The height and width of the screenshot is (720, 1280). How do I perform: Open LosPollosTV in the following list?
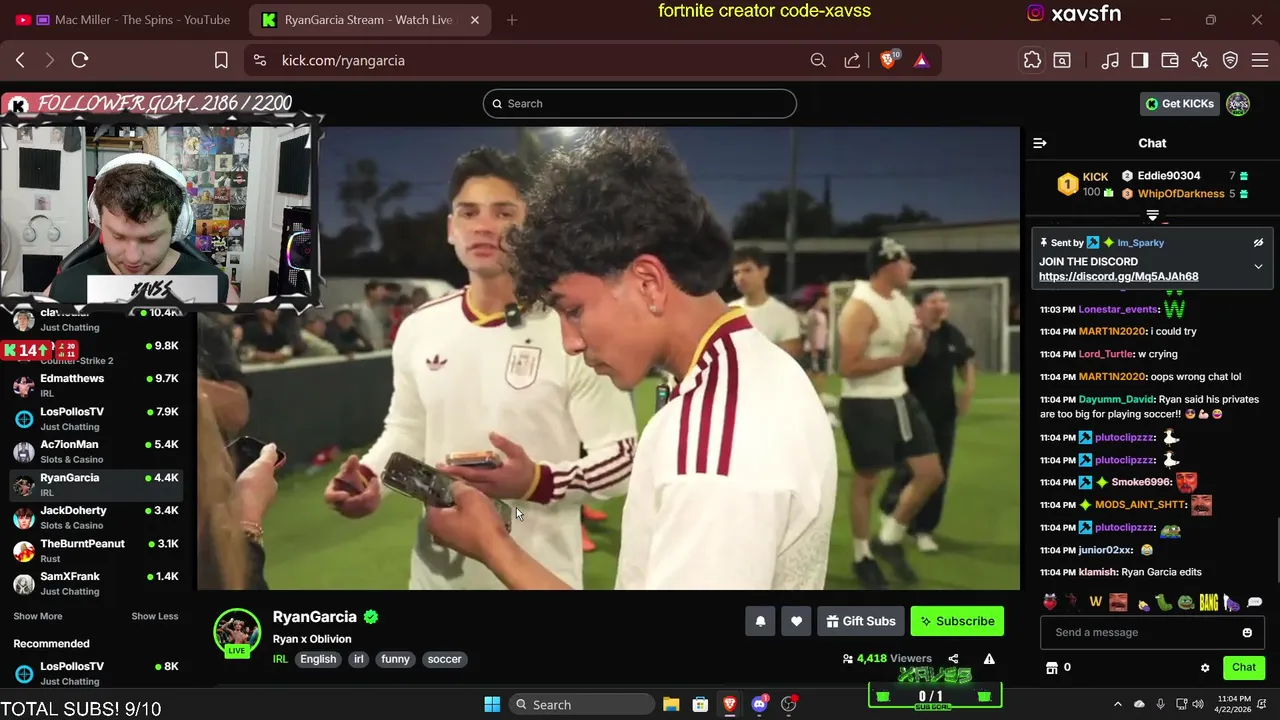click(x=96, y=418)
